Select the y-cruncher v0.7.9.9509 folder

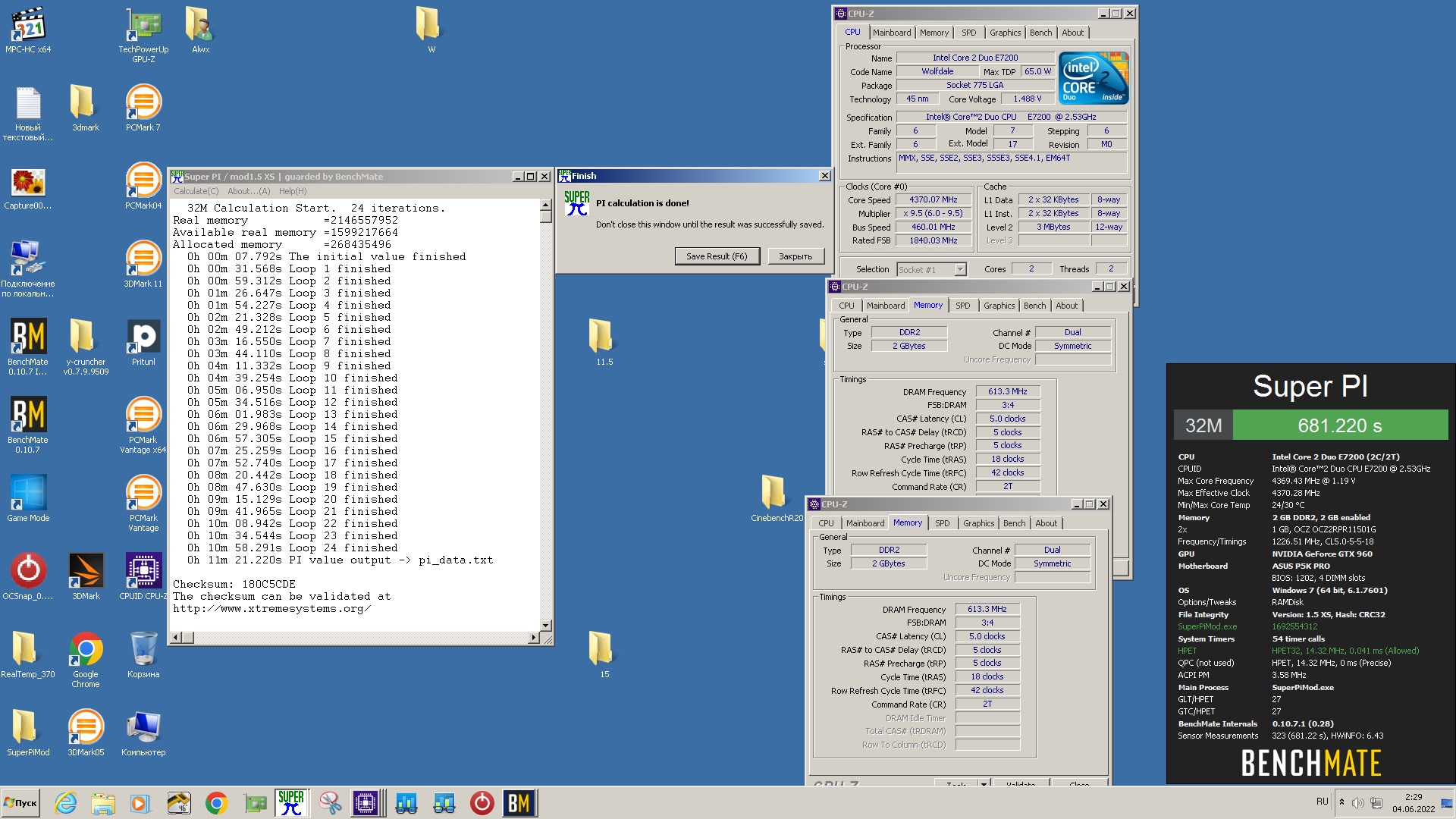point(86,347)
